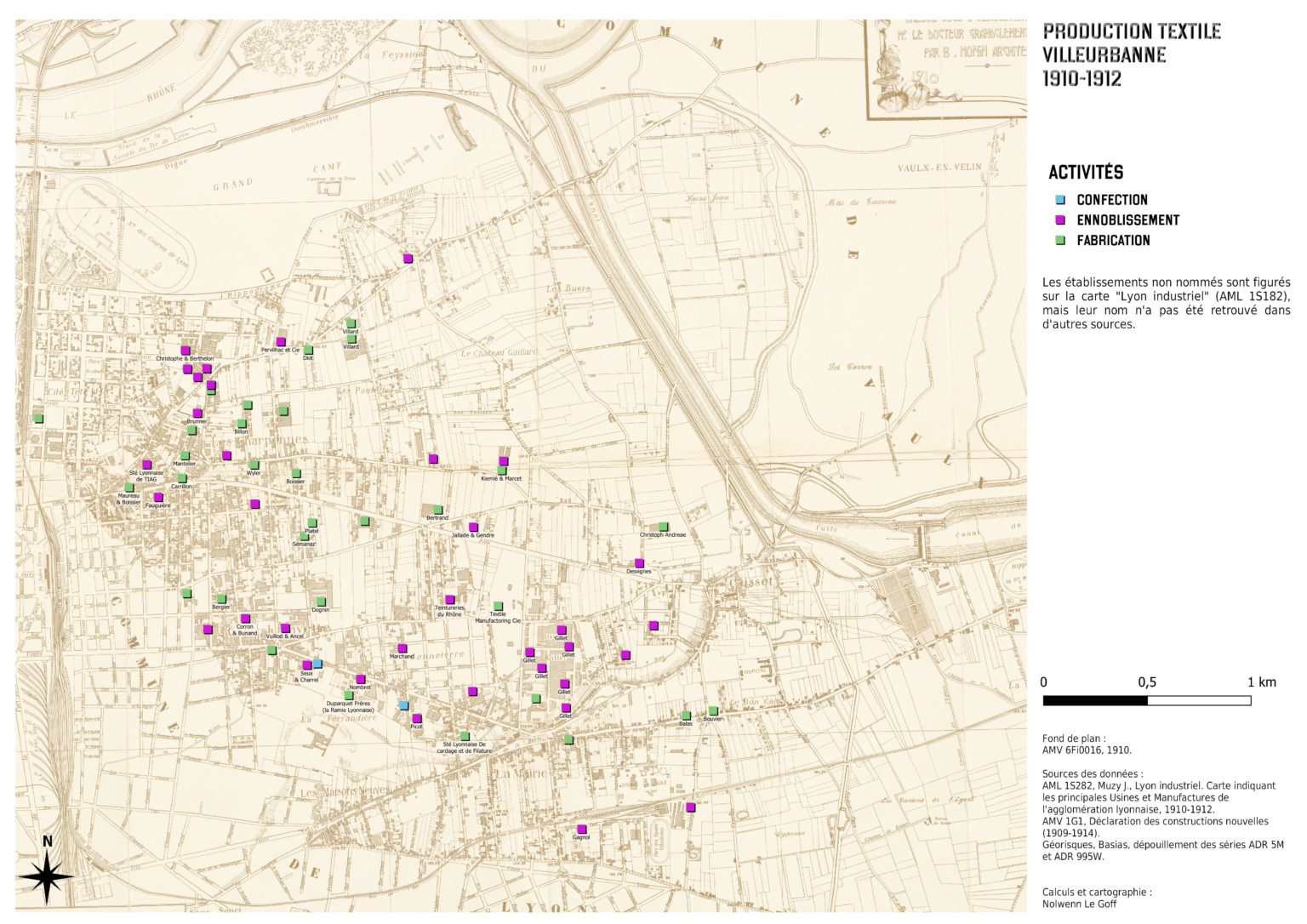This screenshot has height=924, width=1307.
Task: Click the Production Textile Villeurbanne title
Action: pyautogui.click(x=1131, y=54)
